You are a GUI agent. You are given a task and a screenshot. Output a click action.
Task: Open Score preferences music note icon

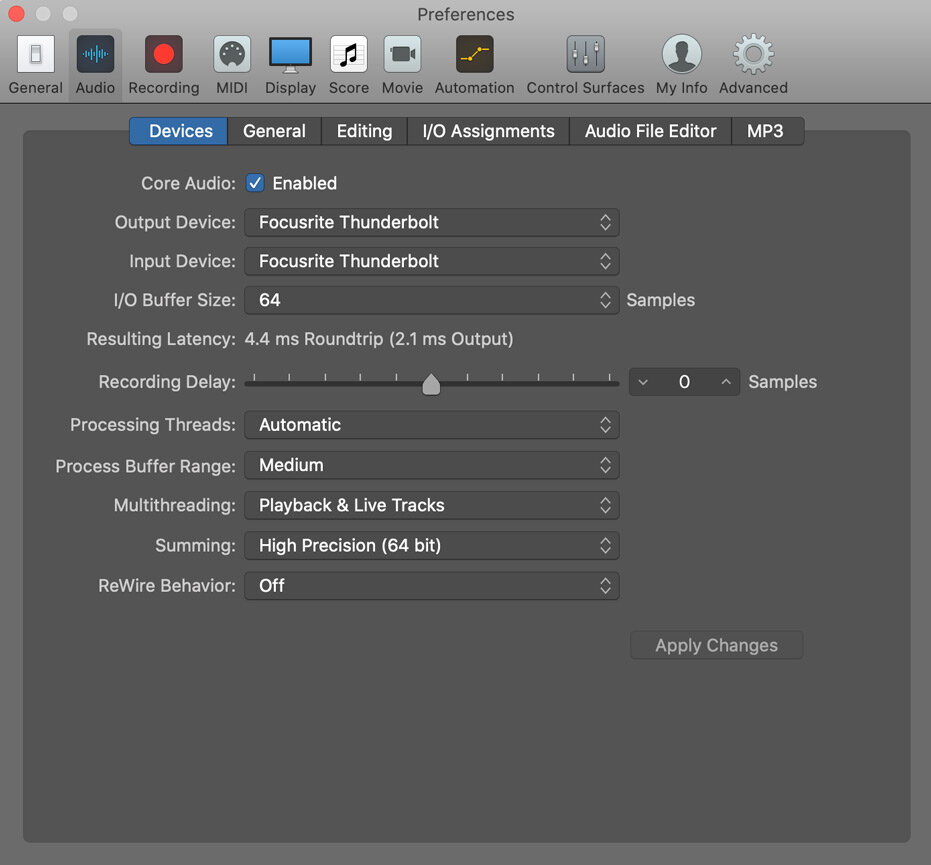click(x=349, y=54)
